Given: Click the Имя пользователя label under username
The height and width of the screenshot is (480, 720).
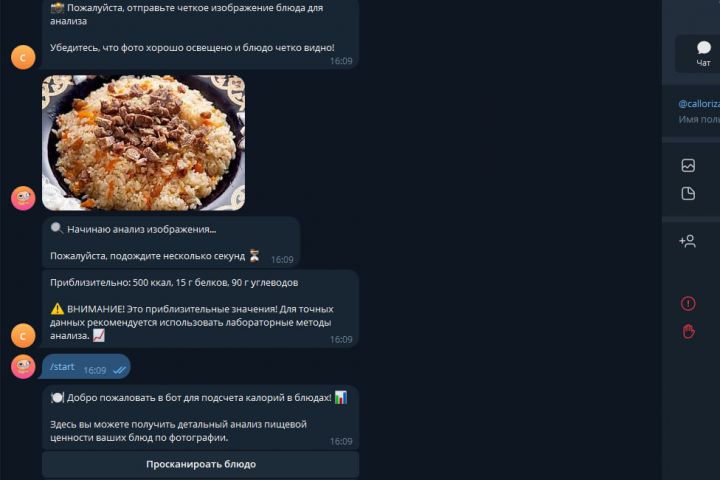Looking at the screenshot, I should point(699,119).
